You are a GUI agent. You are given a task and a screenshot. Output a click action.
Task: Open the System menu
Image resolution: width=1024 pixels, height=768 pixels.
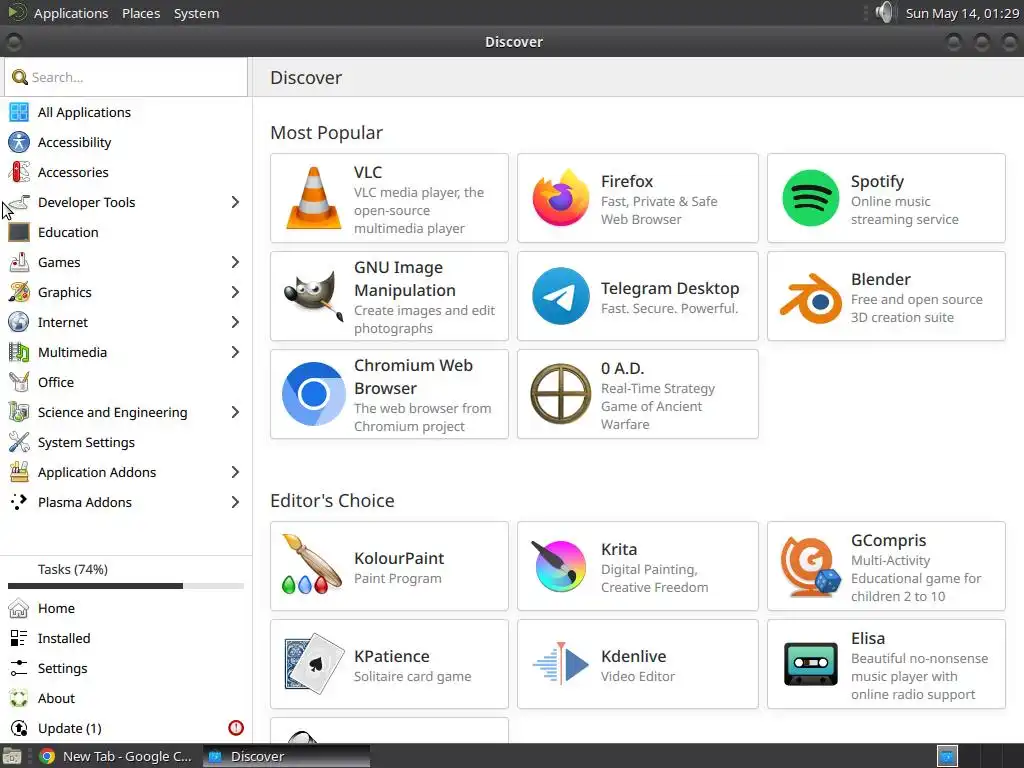point(196,13)
